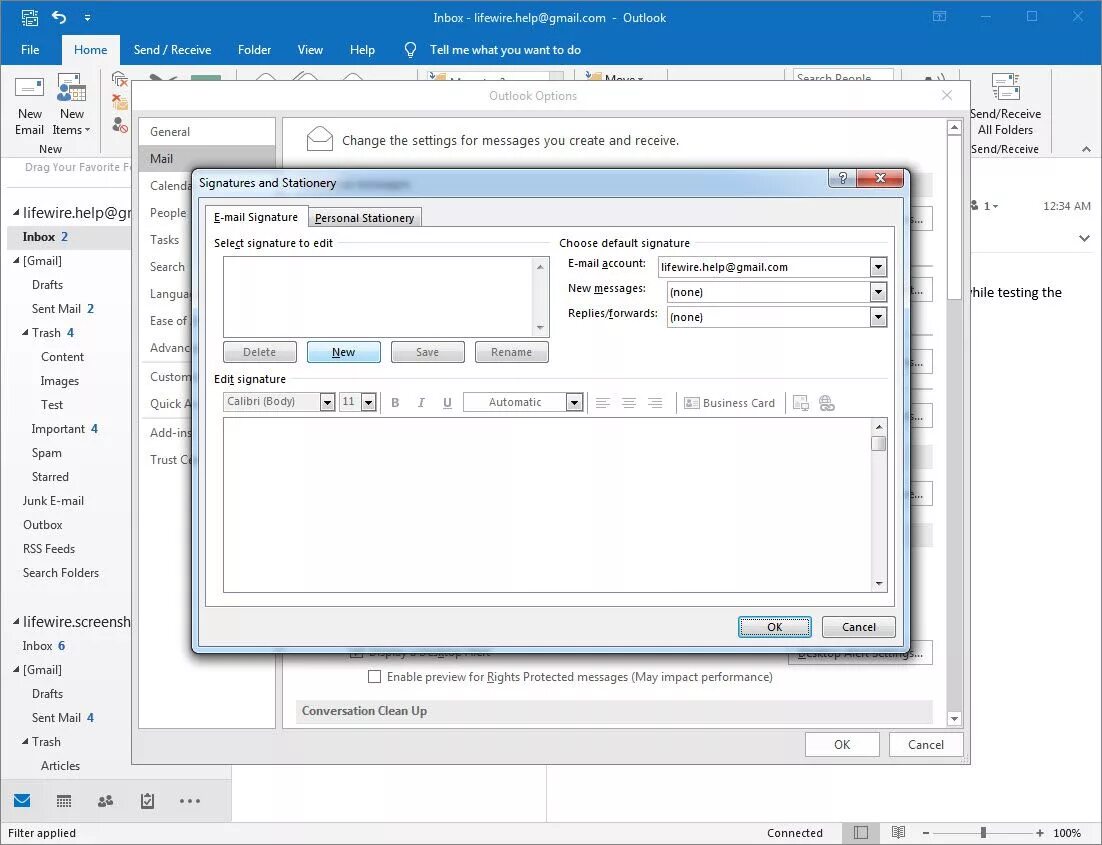
Task: Open the Help ribbon tab
Action: pos(363,50)
